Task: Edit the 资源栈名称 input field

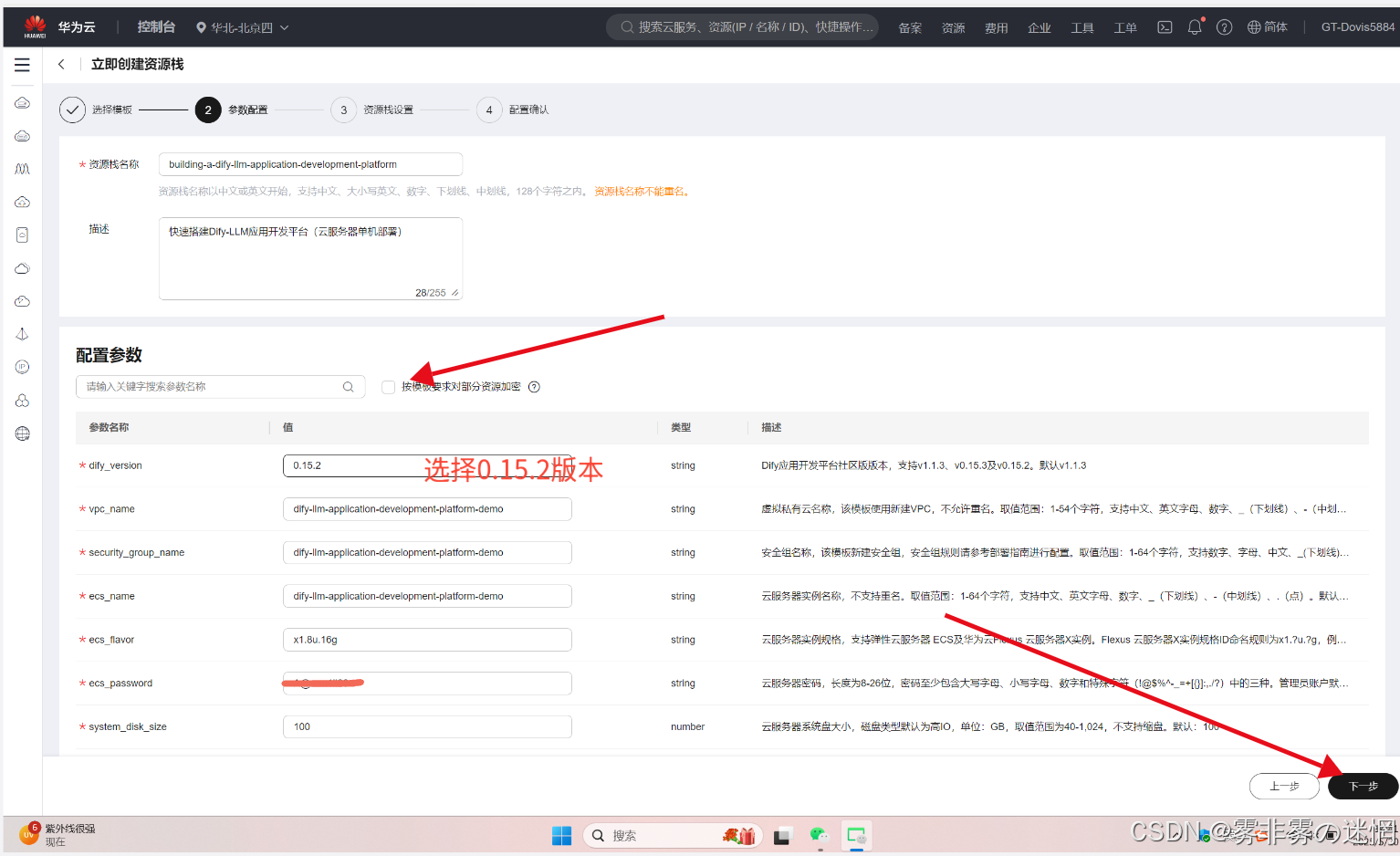Action: tap(310, 164)
